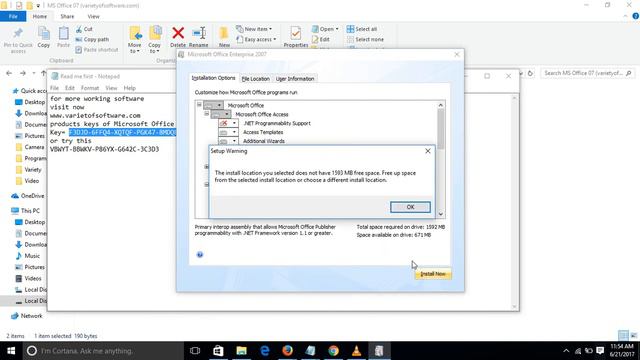This screenshot has height=360, width=640.
Task: Click Select all in ribbon
Action: (x=362, y=29)
